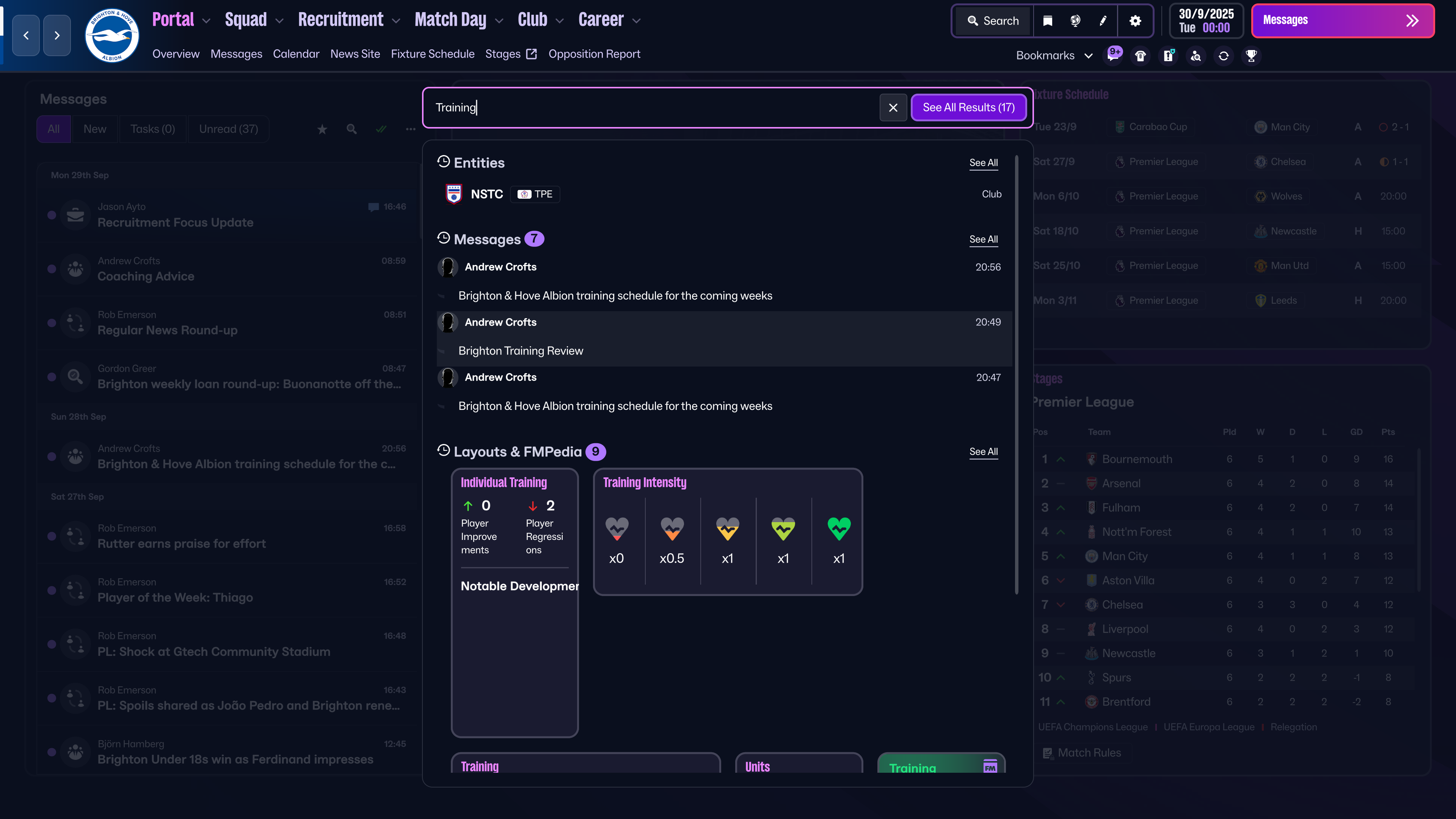Go to the Opposition Report tab
Screen dimensions: 1456x819
point(593,54)
